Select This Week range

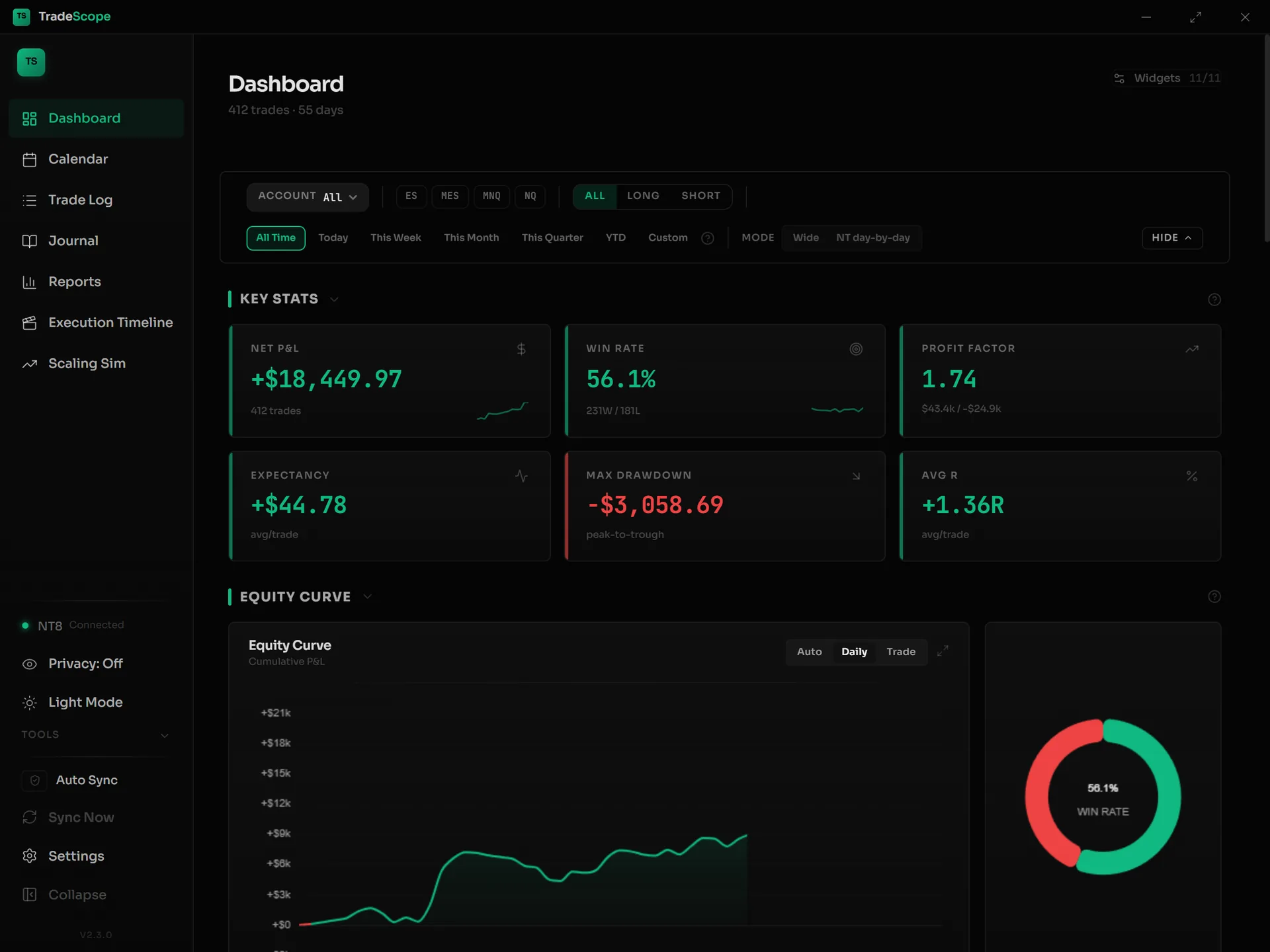click(396, 238)
